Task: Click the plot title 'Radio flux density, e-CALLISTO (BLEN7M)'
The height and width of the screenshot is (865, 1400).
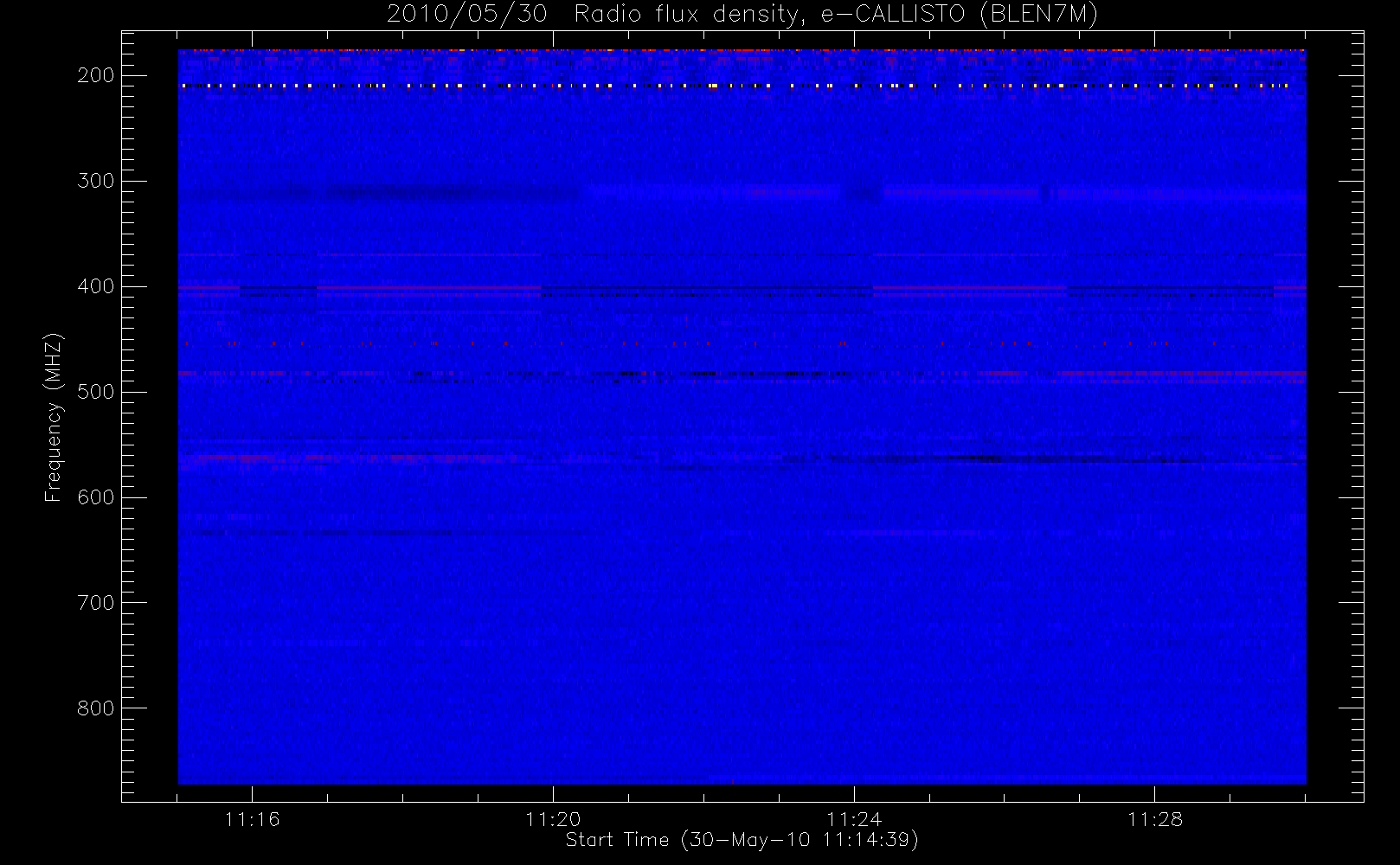Action: tap(836, 15)
